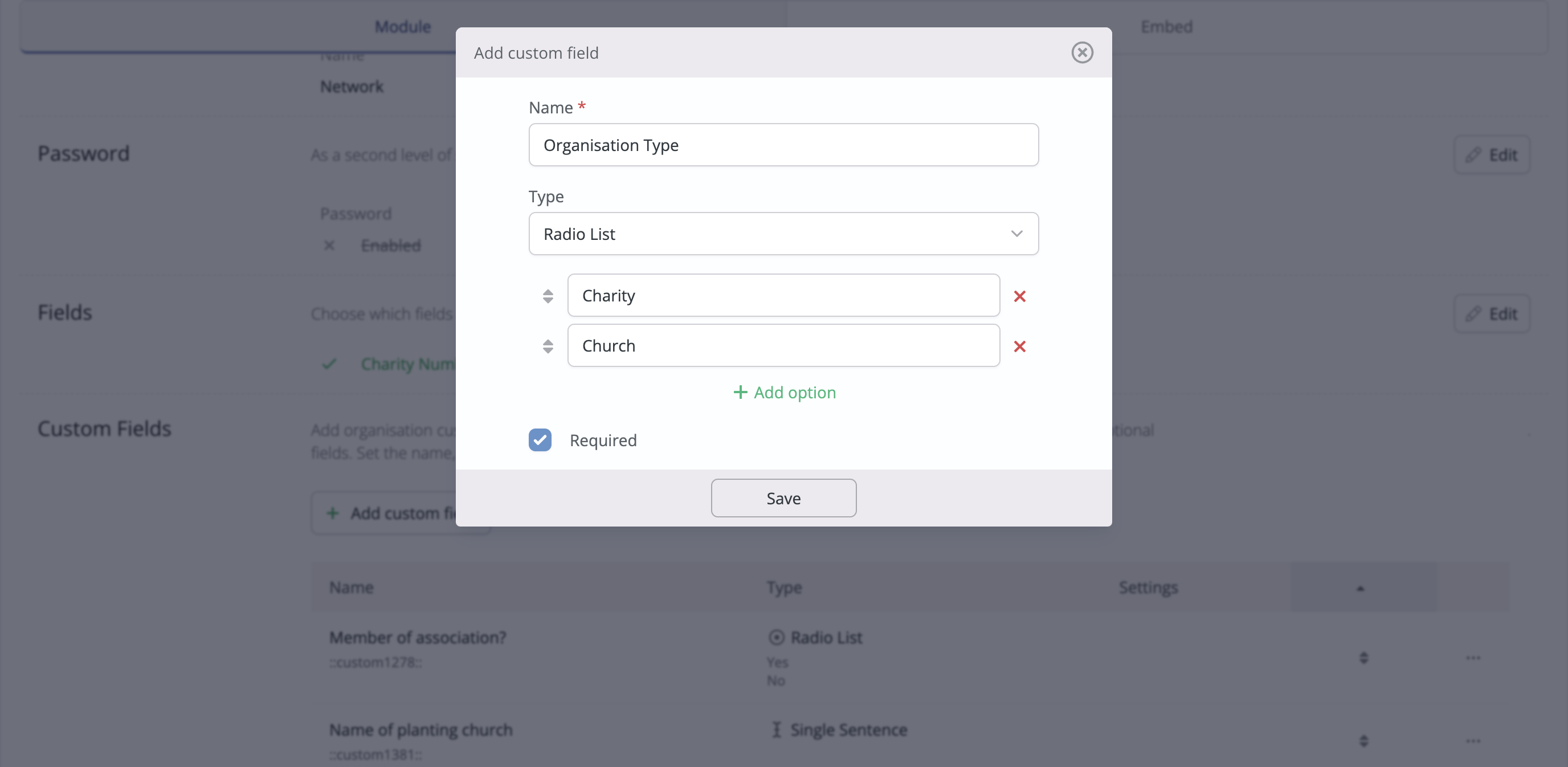Viewport: 1568px width, 767px height.
Task: Open more options for Name of planting church row
Action: pos(1473,740)
